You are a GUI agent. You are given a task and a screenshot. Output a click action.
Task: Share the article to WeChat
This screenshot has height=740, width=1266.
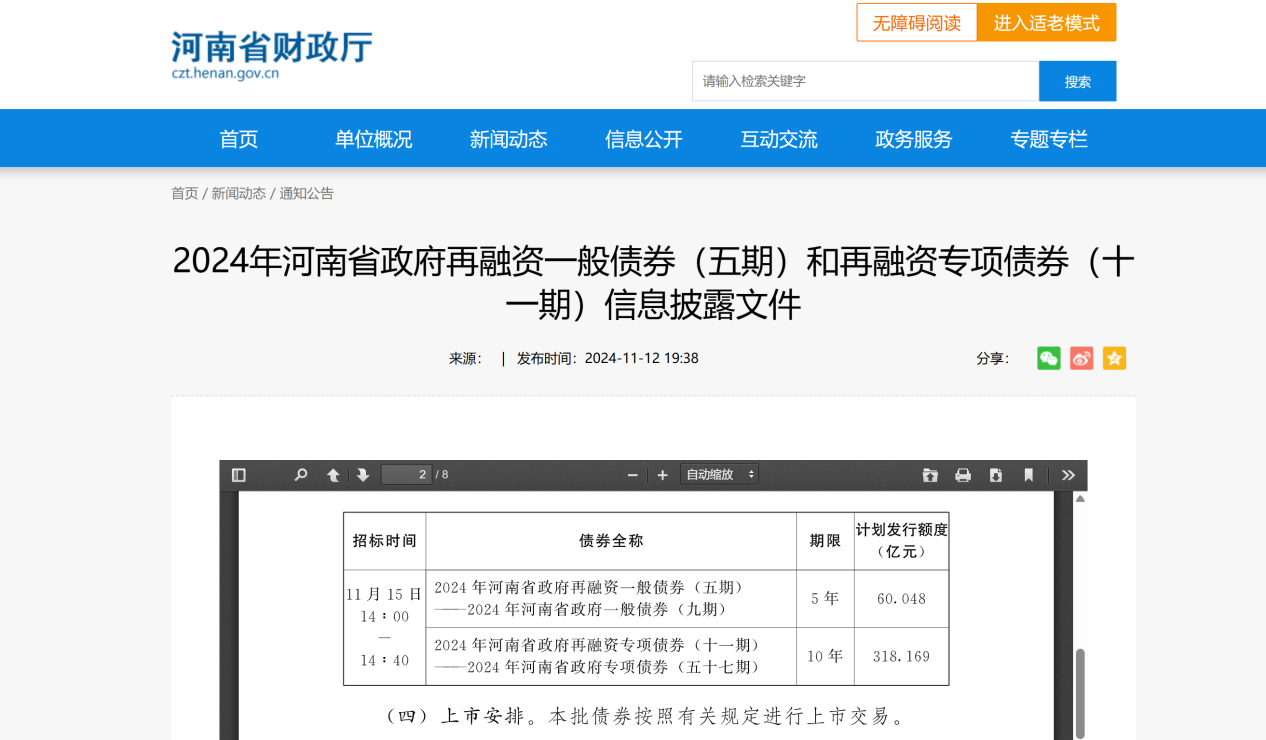coord(1048,358)
